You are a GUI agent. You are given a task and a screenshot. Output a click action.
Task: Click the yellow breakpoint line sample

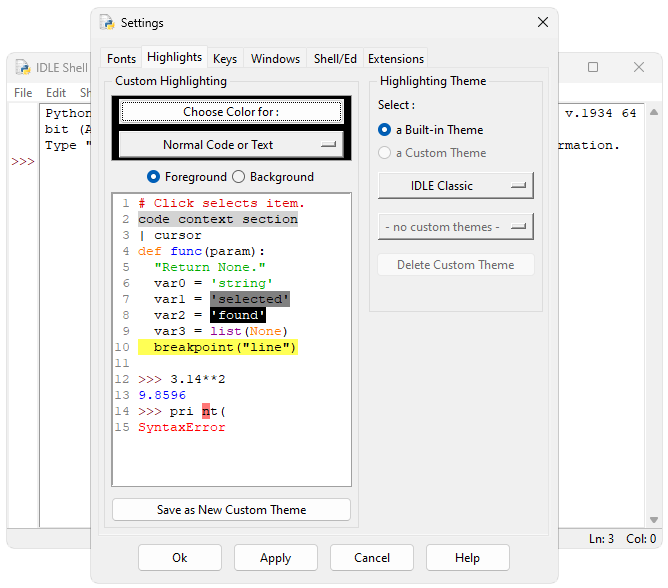pos(218,347)
